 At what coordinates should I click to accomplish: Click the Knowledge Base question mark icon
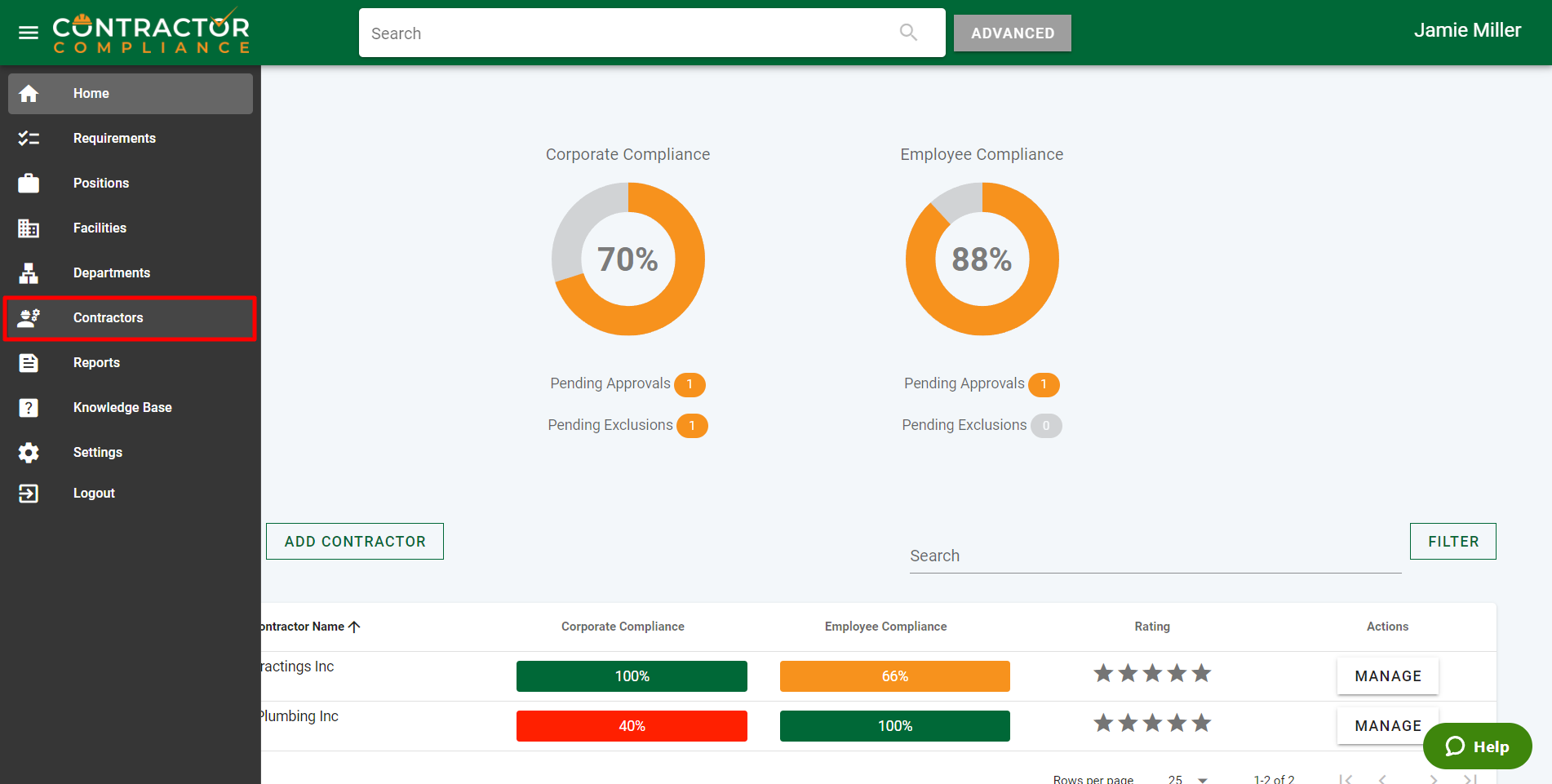[29, 408]
